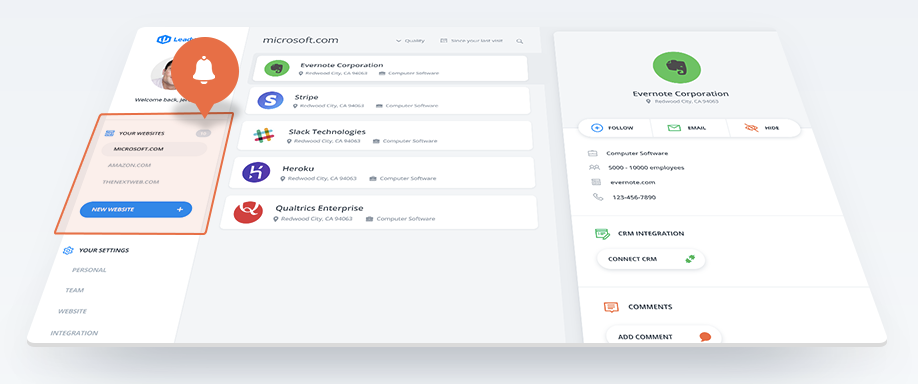918x384 pixels.
Task: Click the Email button for Evernote
Action: coord(688,128)
